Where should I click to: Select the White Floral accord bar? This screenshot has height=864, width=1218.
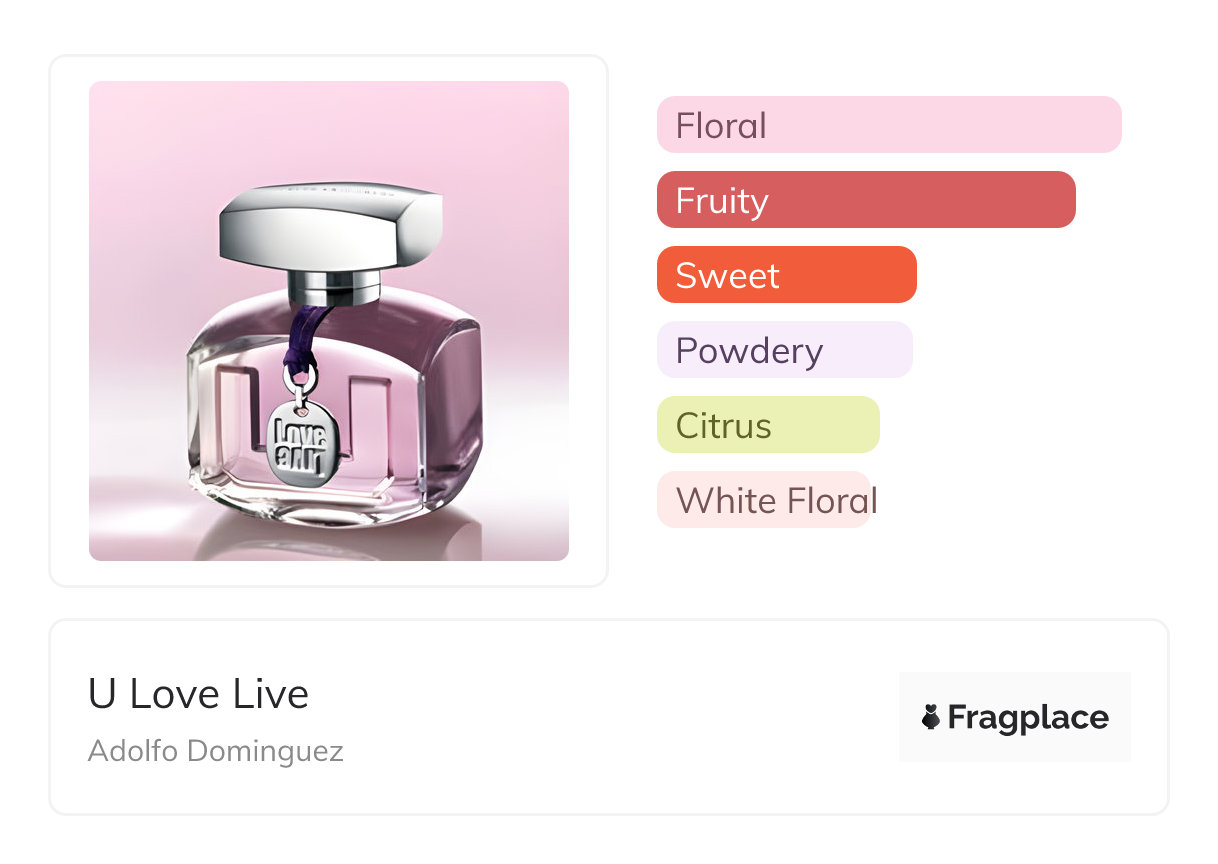coord(764,500)
